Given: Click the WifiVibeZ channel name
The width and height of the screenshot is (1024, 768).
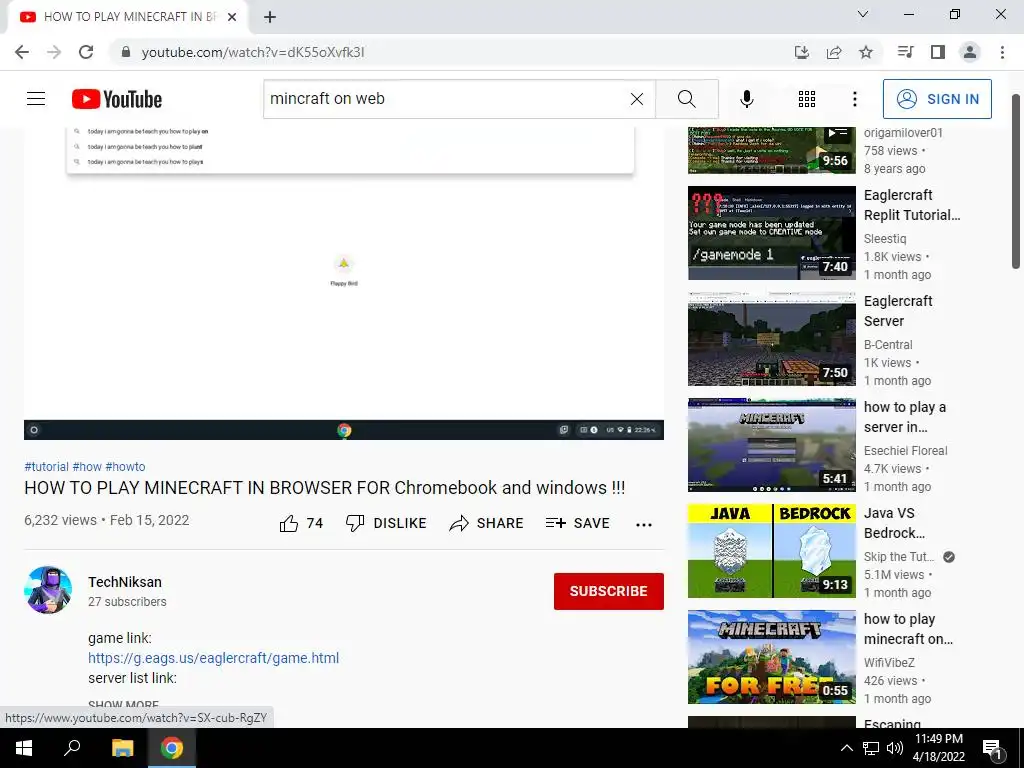Looking at the screenshot, I should coord(889,662).
